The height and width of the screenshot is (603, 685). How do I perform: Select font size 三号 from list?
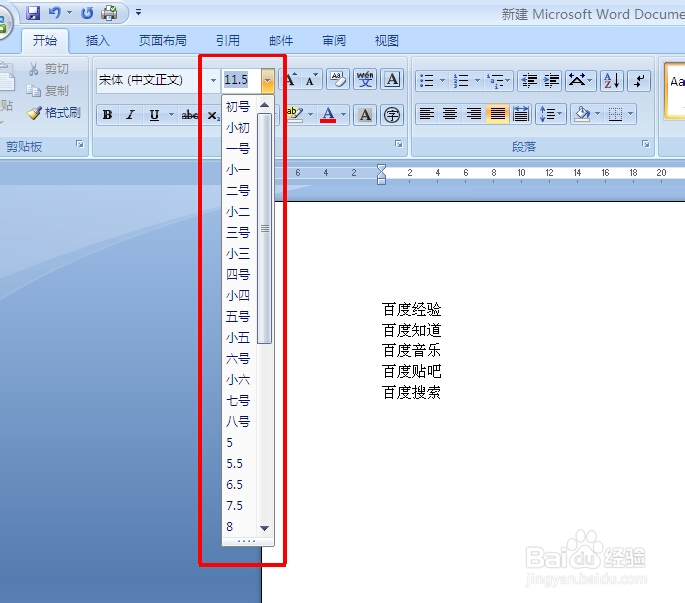click(x=239, y=232)
